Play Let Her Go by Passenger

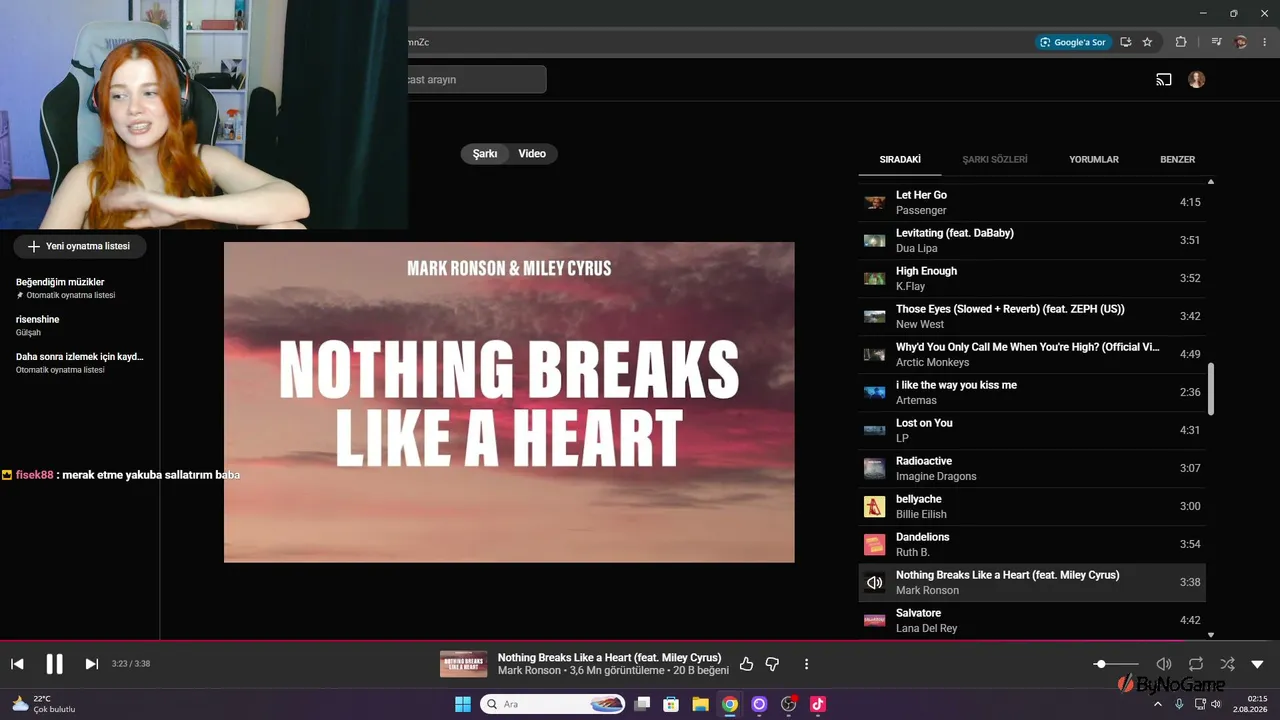tap(1032, 203)
